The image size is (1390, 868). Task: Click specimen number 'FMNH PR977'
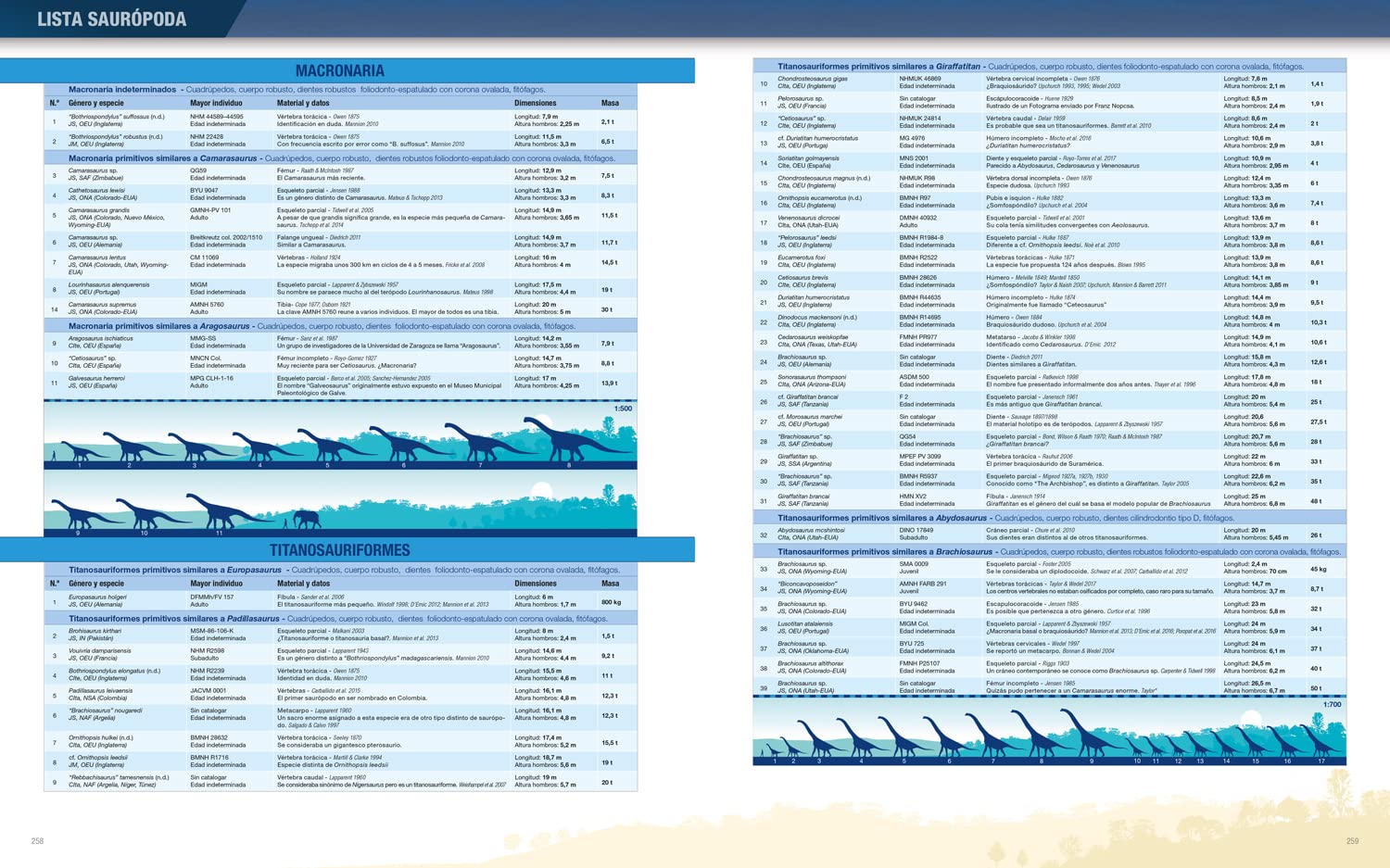point(918,337)
